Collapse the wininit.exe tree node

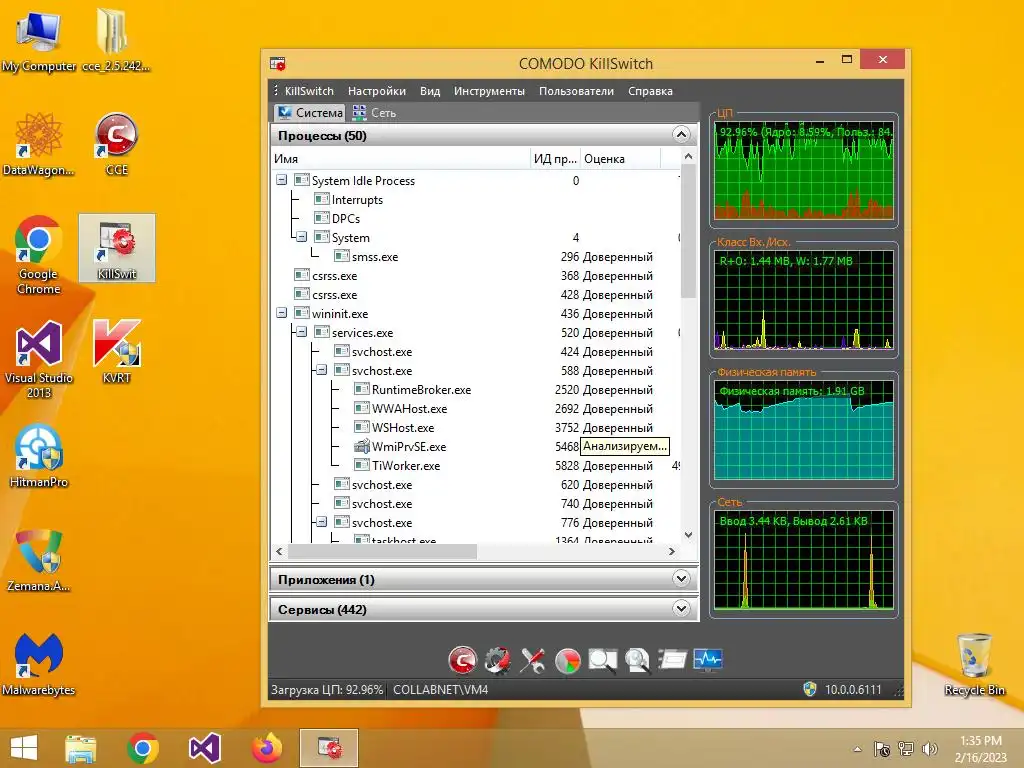click(281, 313)
